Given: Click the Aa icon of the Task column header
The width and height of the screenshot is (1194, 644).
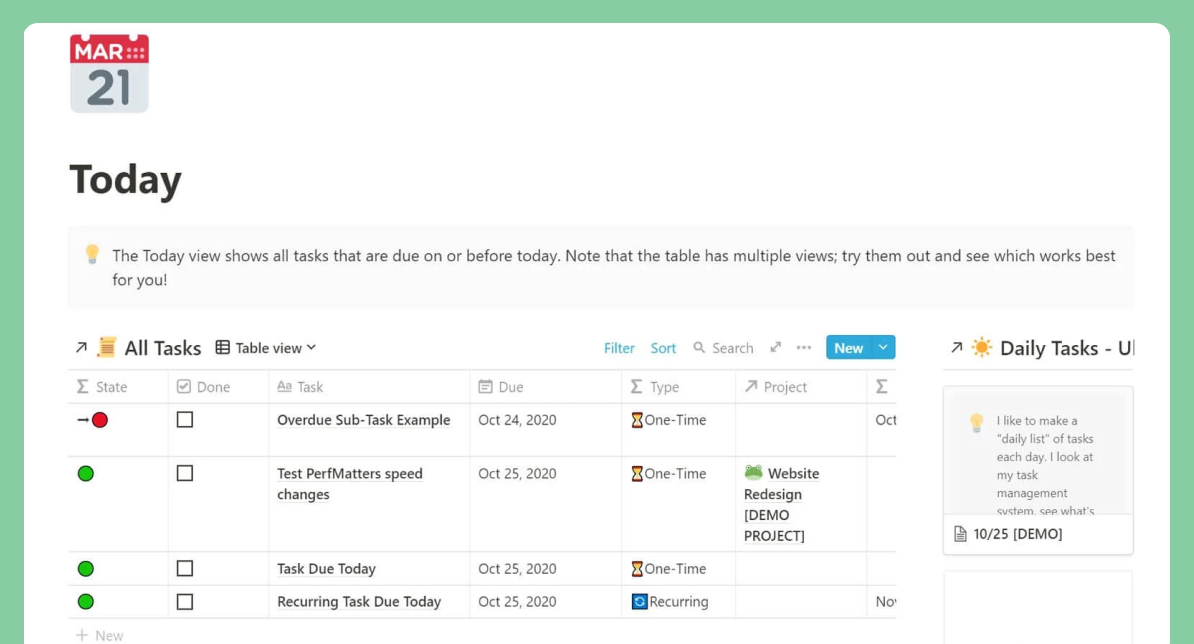Looking at the screenshot, I should point(284,386).
